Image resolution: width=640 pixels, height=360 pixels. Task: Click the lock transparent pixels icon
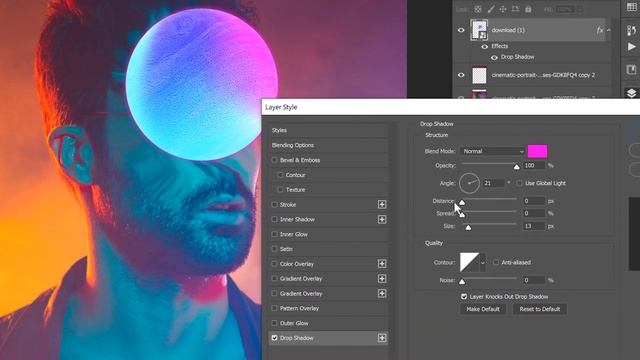click(478, 9)
